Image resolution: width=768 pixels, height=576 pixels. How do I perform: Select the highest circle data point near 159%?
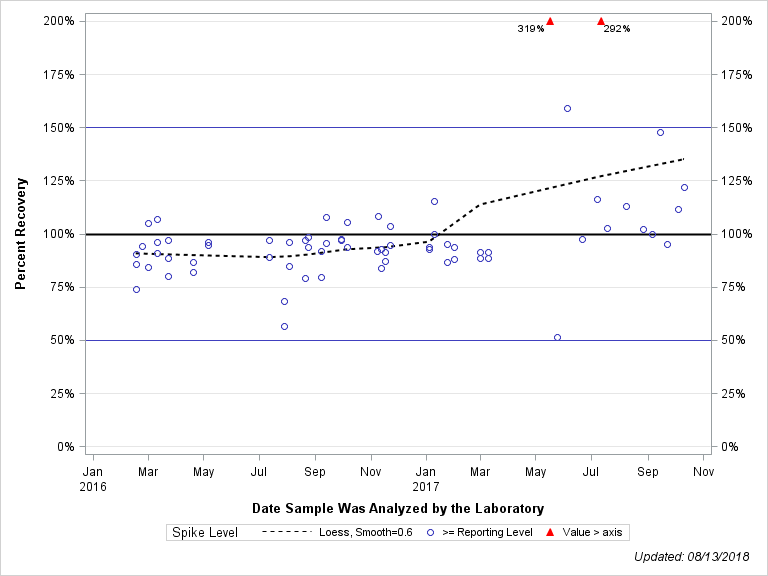coord(567,108)
